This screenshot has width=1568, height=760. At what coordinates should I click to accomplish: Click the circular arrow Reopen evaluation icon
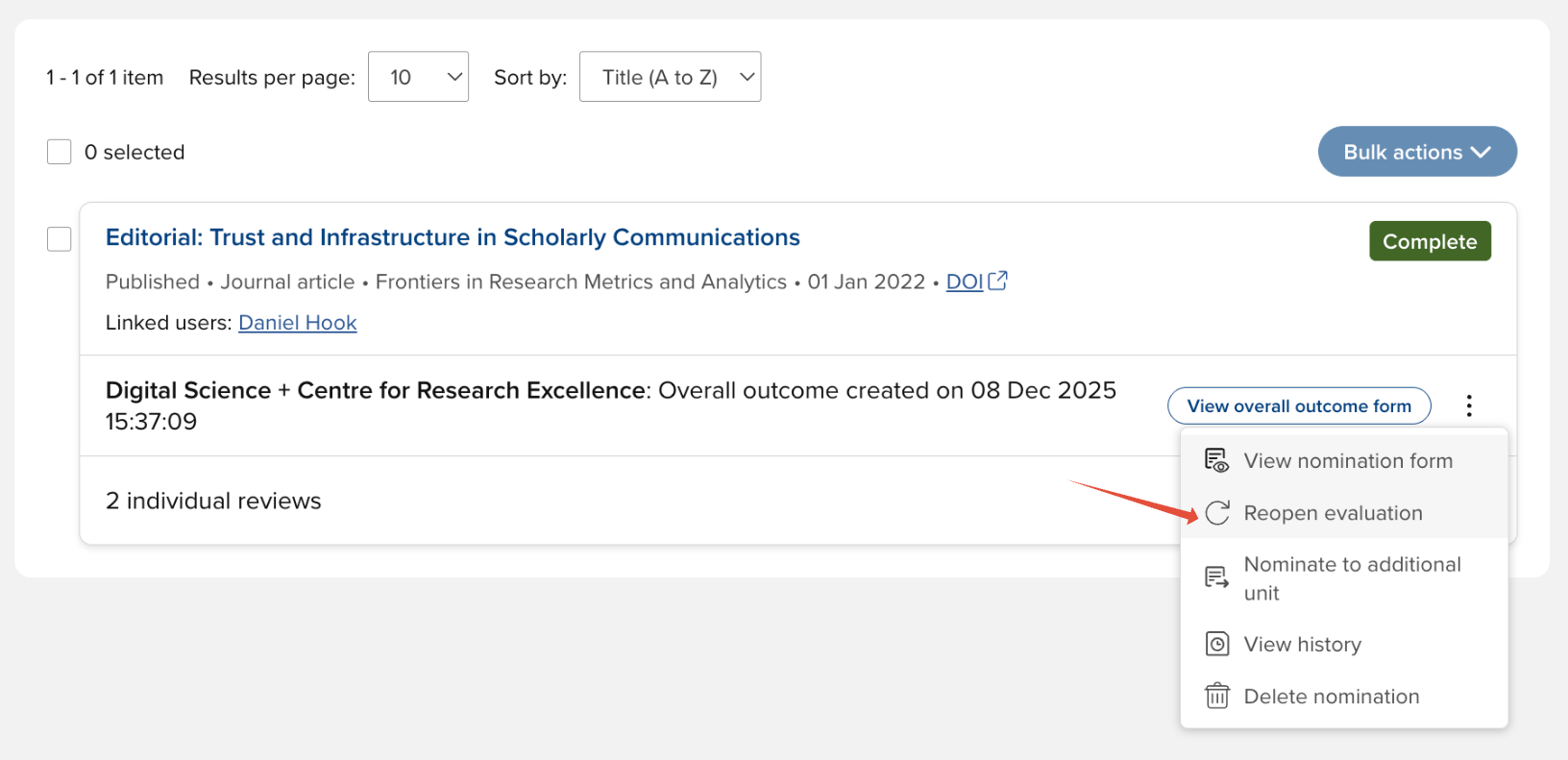click(x=1216, y=513)
